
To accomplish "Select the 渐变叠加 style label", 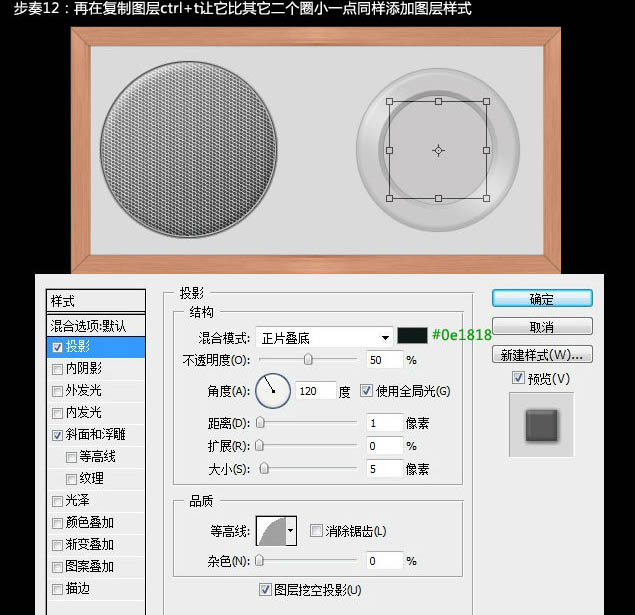I will pyautogui.click(x=89, y=545).
